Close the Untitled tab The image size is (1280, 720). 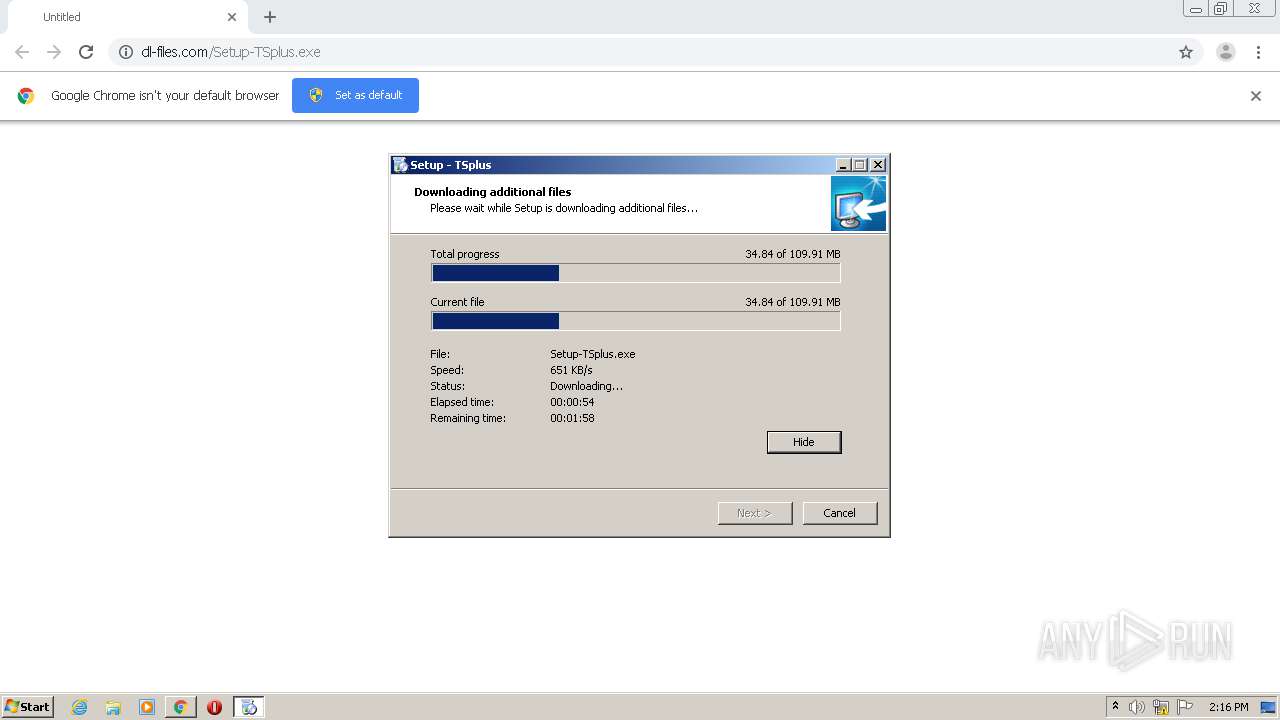[x=232, y=17]
